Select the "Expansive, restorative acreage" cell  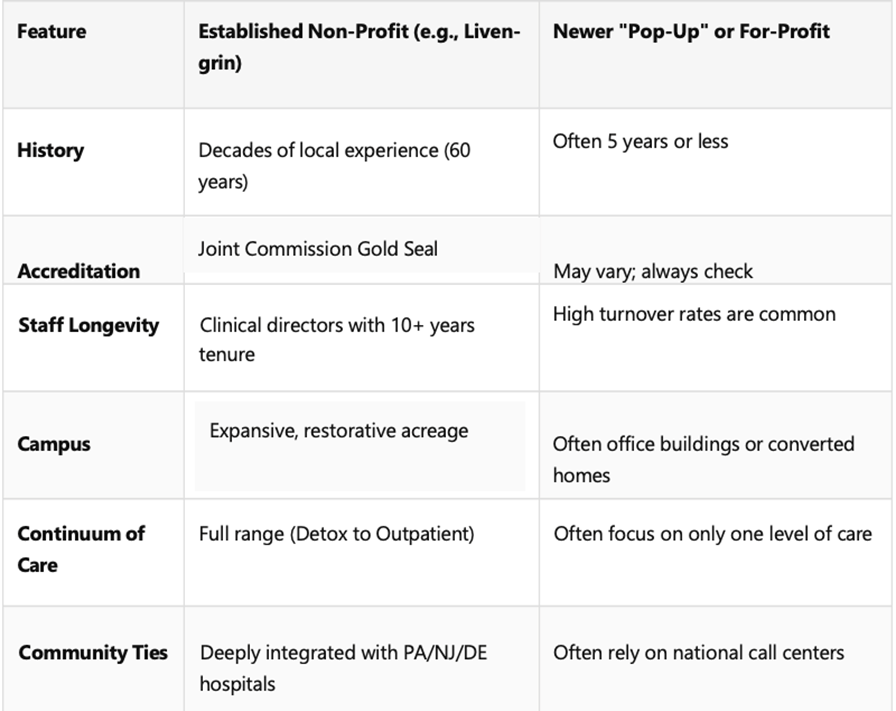pyautogui.click(x=338, y=431)
